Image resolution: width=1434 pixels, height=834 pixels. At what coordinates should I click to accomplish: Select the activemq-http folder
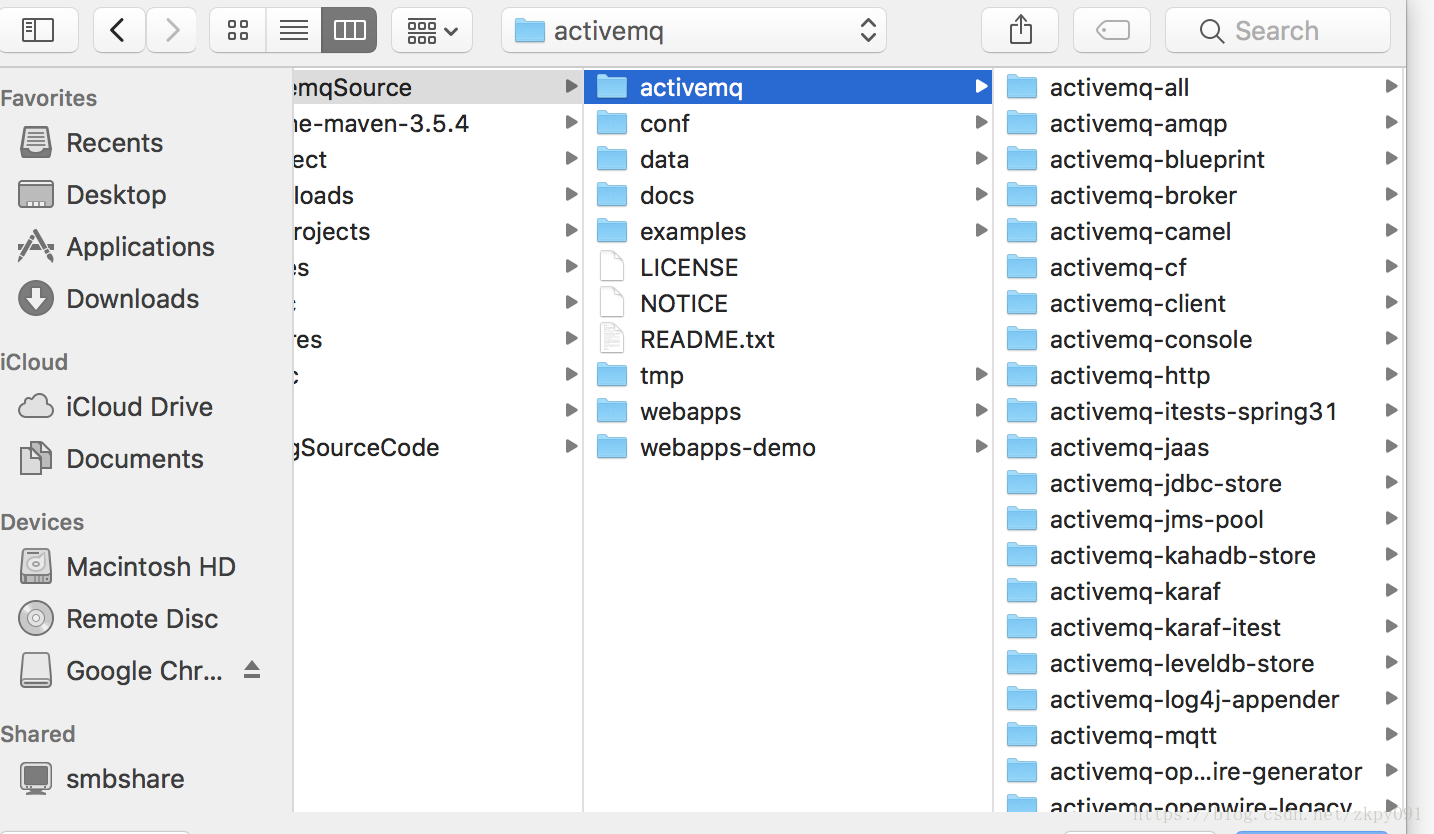[1199, 375]
